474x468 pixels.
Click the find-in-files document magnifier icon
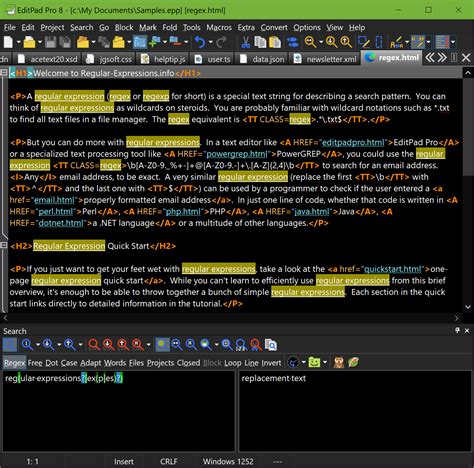click(x=271, y=344)
